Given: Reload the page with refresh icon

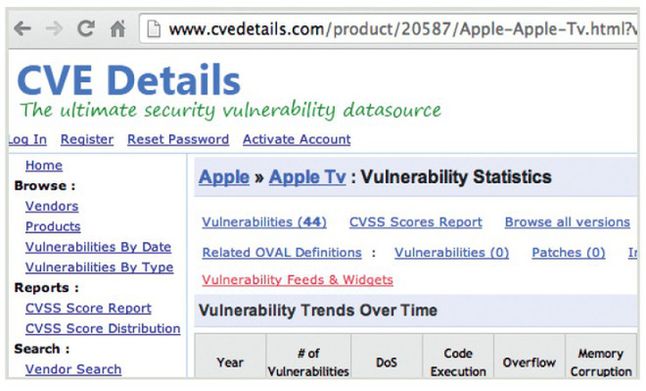Looking at the screenshot, I should [x=86, y=28].
